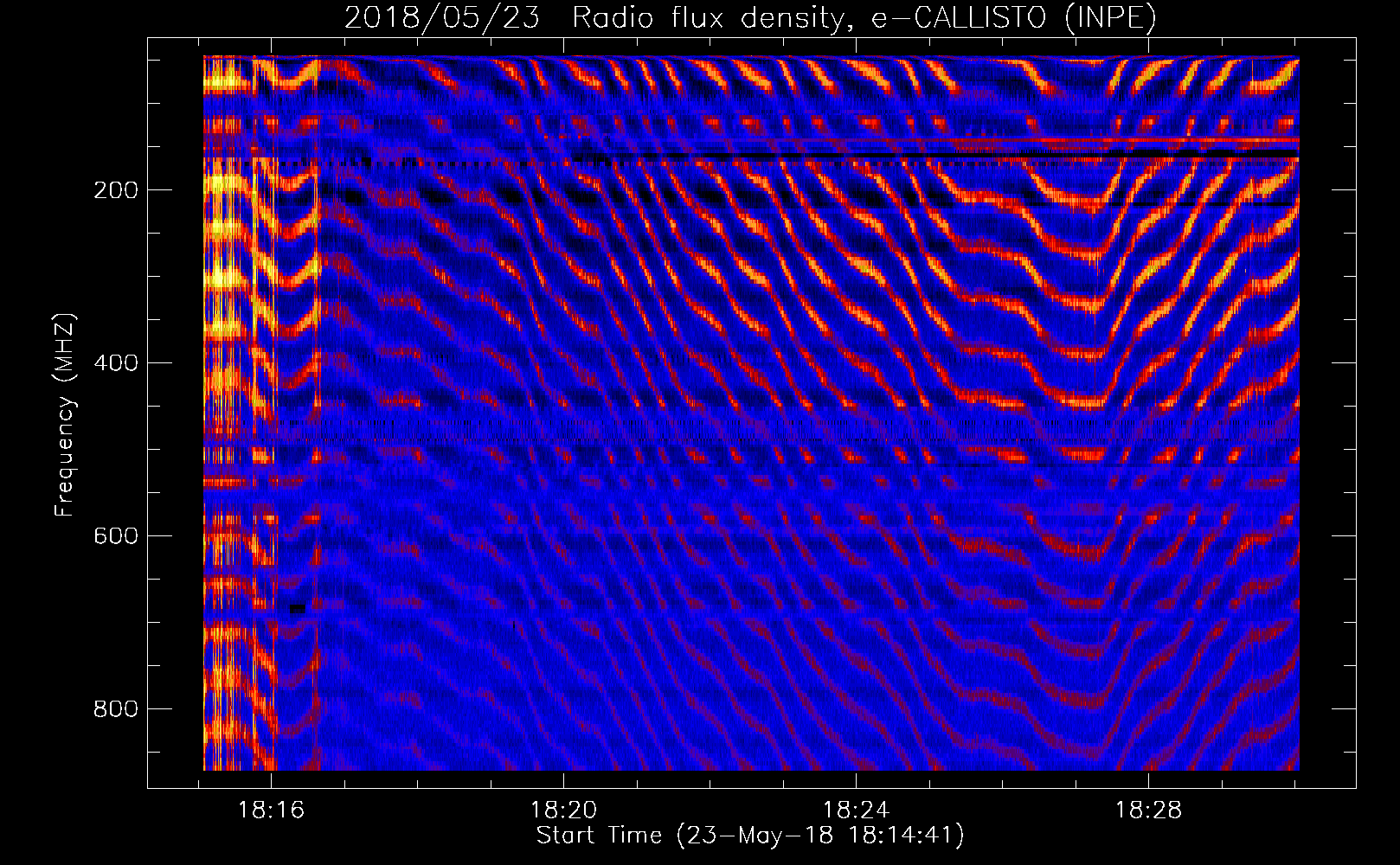Screen dimensions: 1400x865
Task: Click the 'Frequency (MHZ)' axis label
Action: pos(65,415)
